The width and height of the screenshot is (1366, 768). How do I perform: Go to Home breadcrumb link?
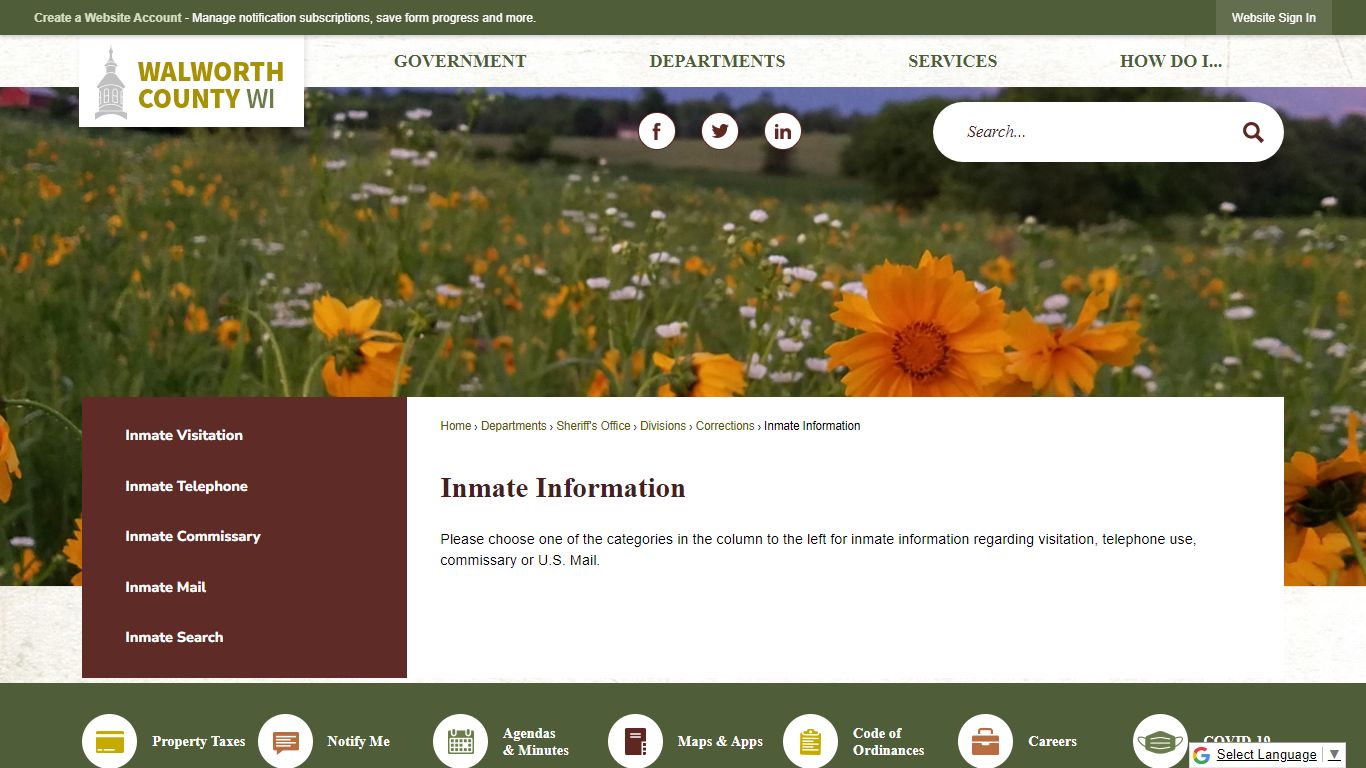[x=456, y=426]
